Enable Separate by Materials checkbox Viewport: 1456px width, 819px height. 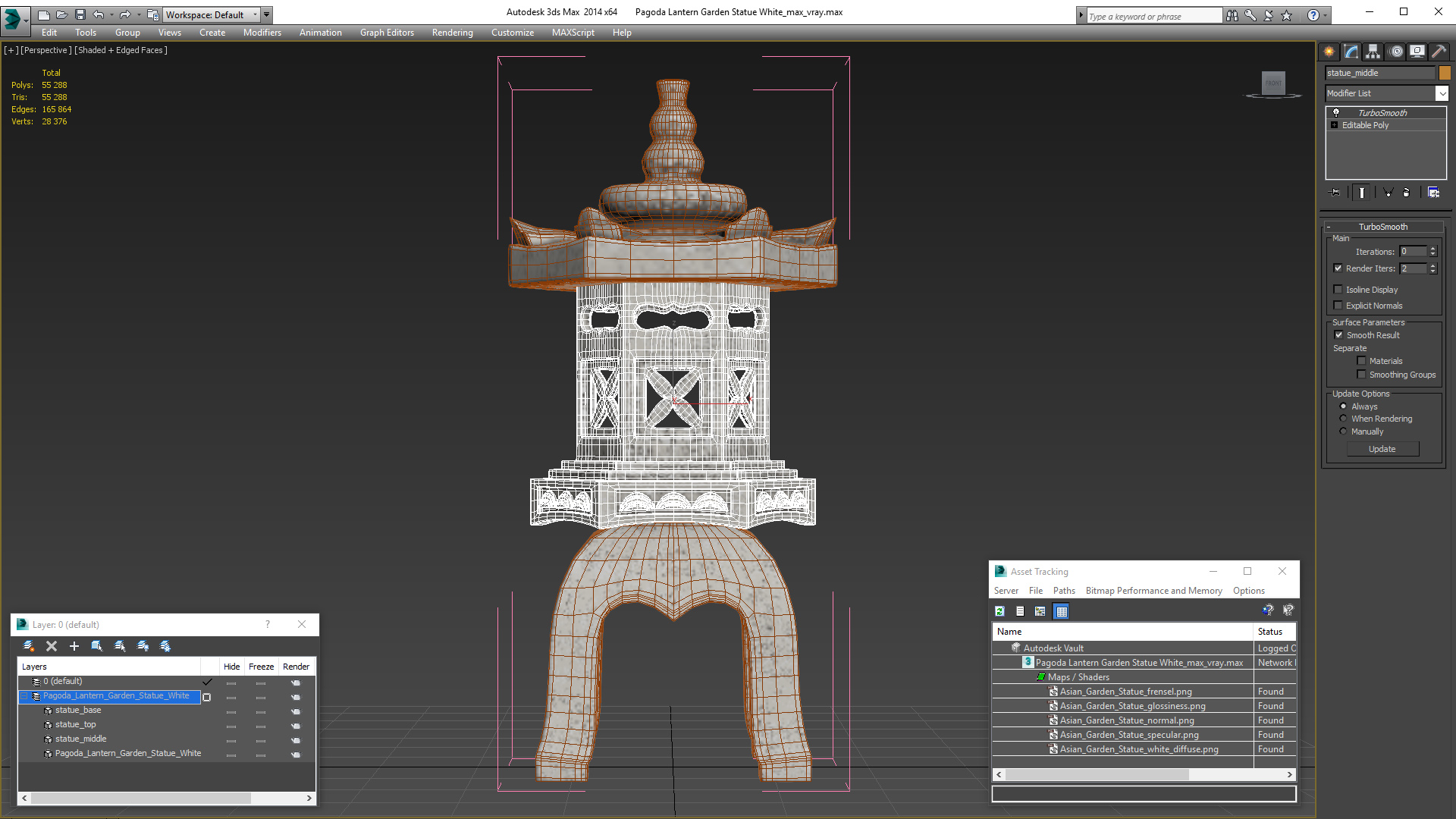click(x=1361, y=361)
